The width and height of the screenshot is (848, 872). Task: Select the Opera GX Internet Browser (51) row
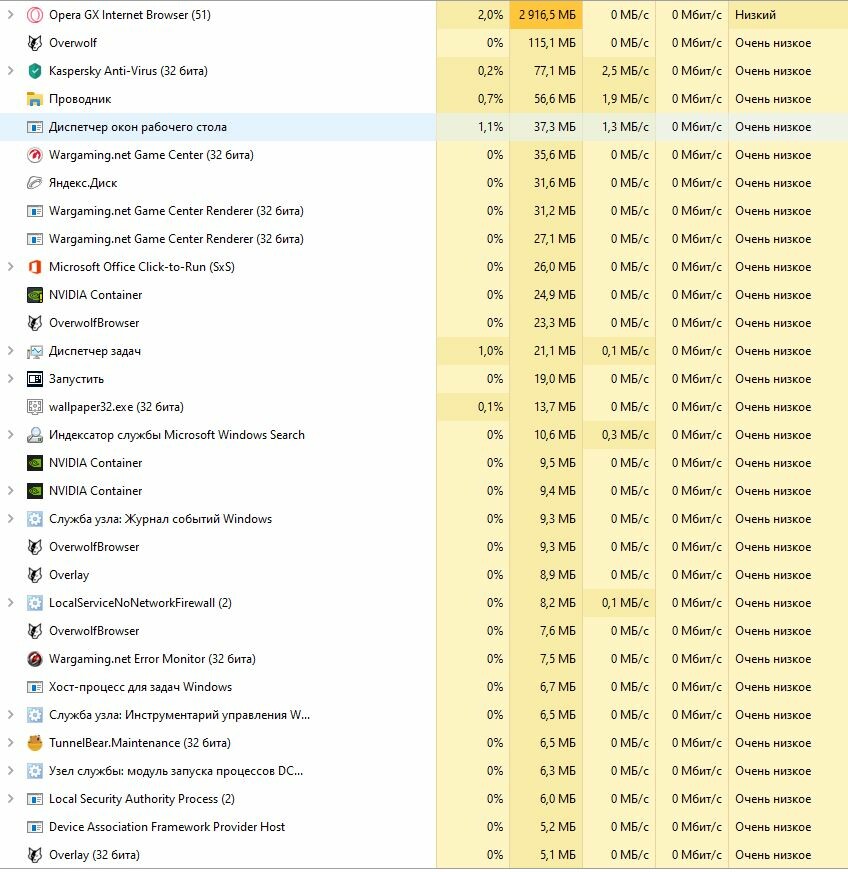tap(424, 15)
